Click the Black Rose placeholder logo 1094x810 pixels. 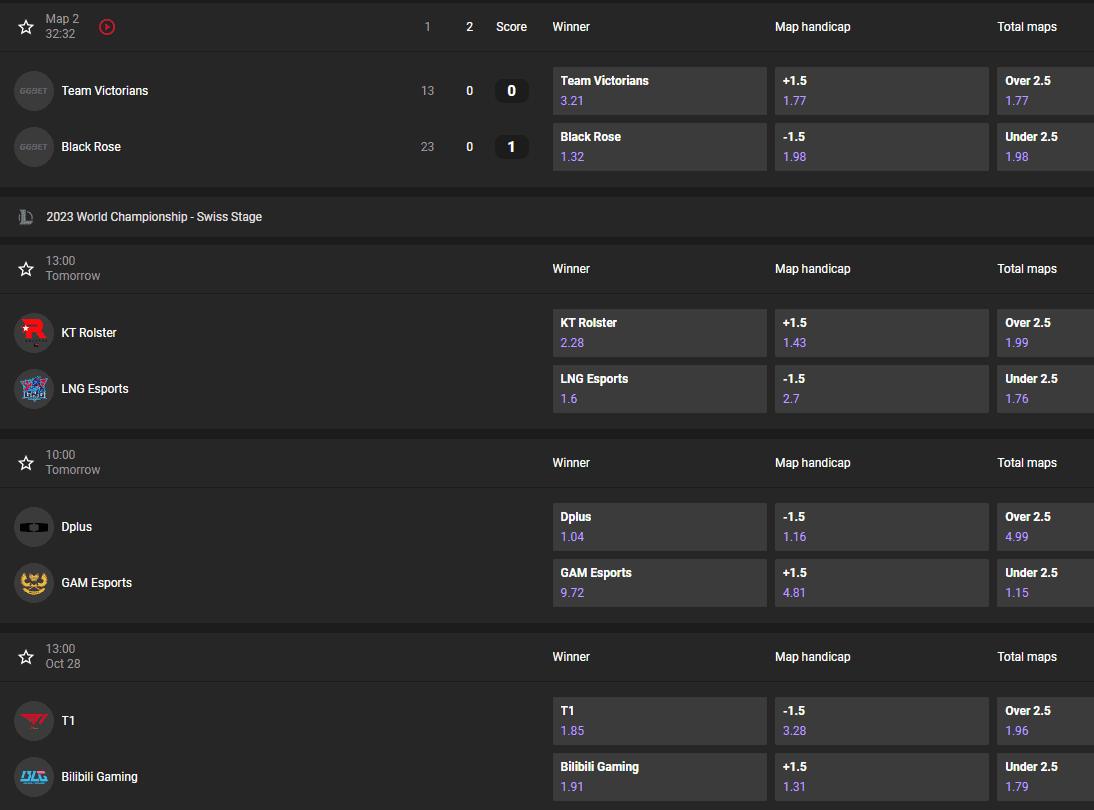[34, 147]
